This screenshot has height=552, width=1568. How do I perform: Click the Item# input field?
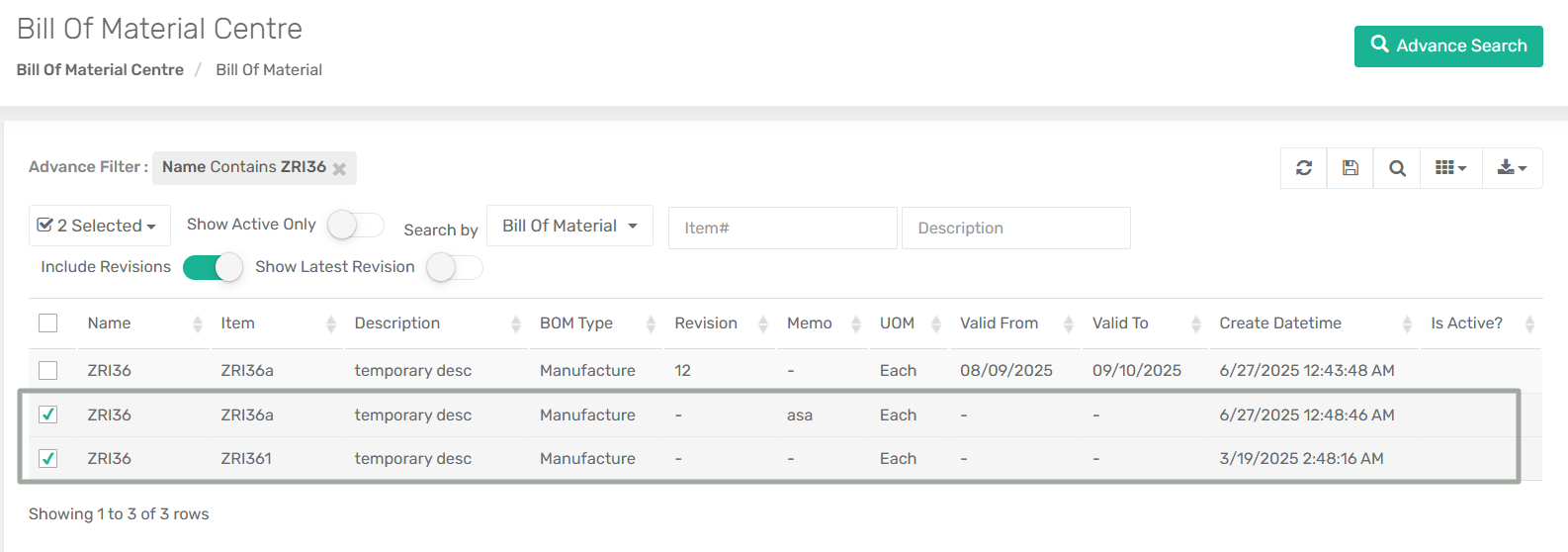(x=782, y=229)
